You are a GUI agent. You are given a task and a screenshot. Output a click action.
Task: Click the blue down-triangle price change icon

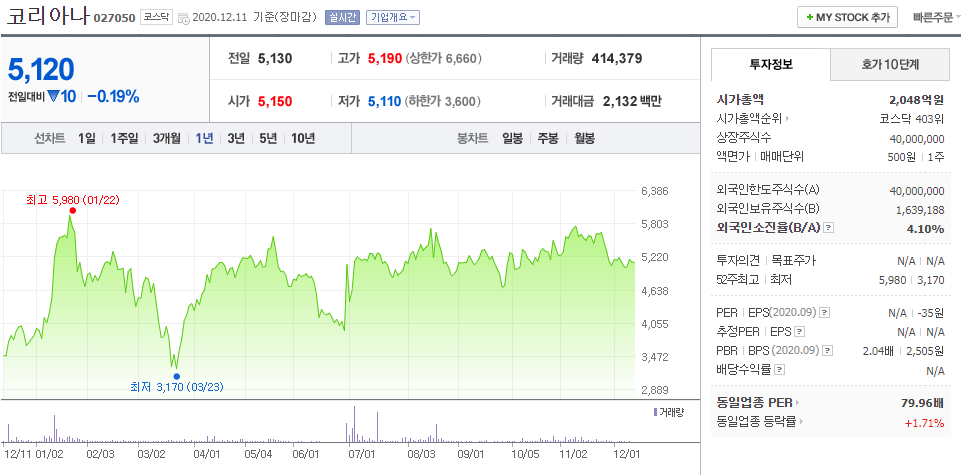53,96
